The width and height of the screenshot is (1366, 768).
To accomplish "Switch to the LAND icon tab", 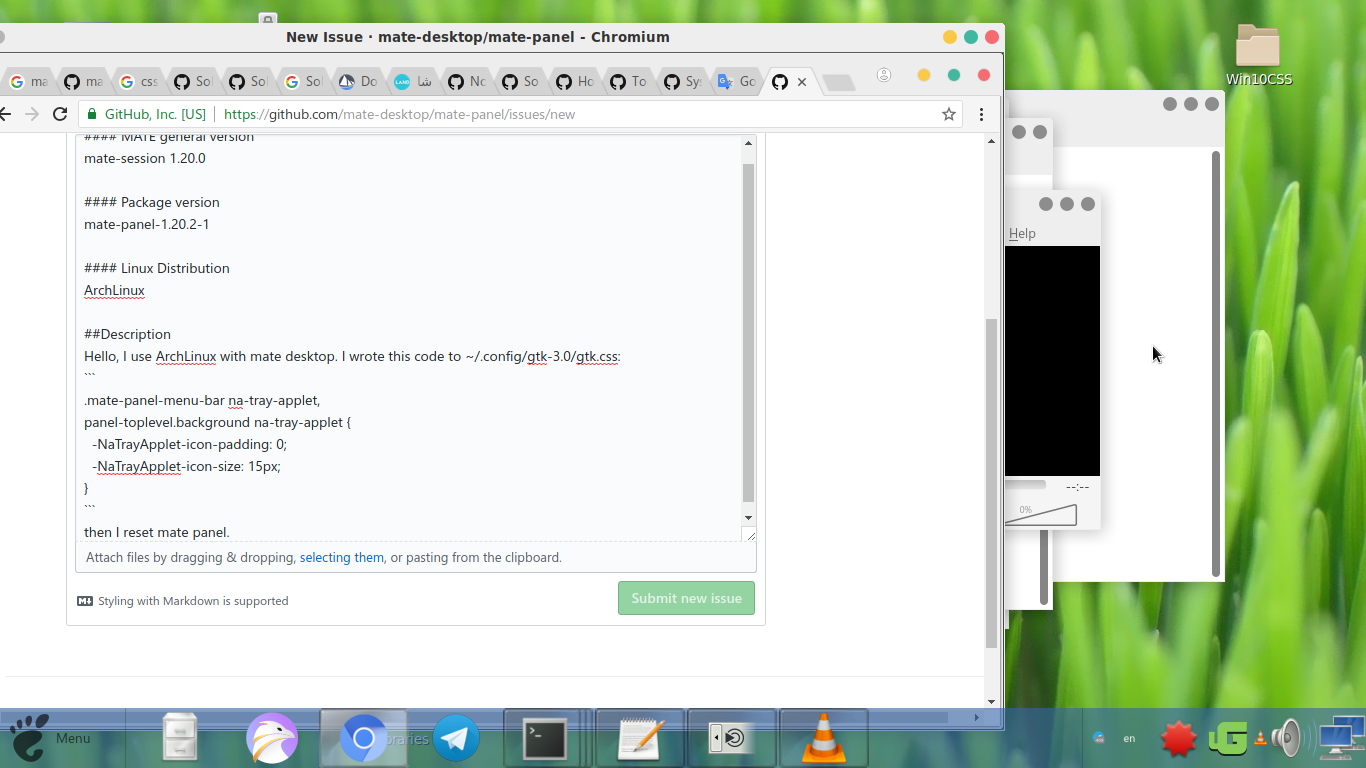I will (x=413, y=82).
